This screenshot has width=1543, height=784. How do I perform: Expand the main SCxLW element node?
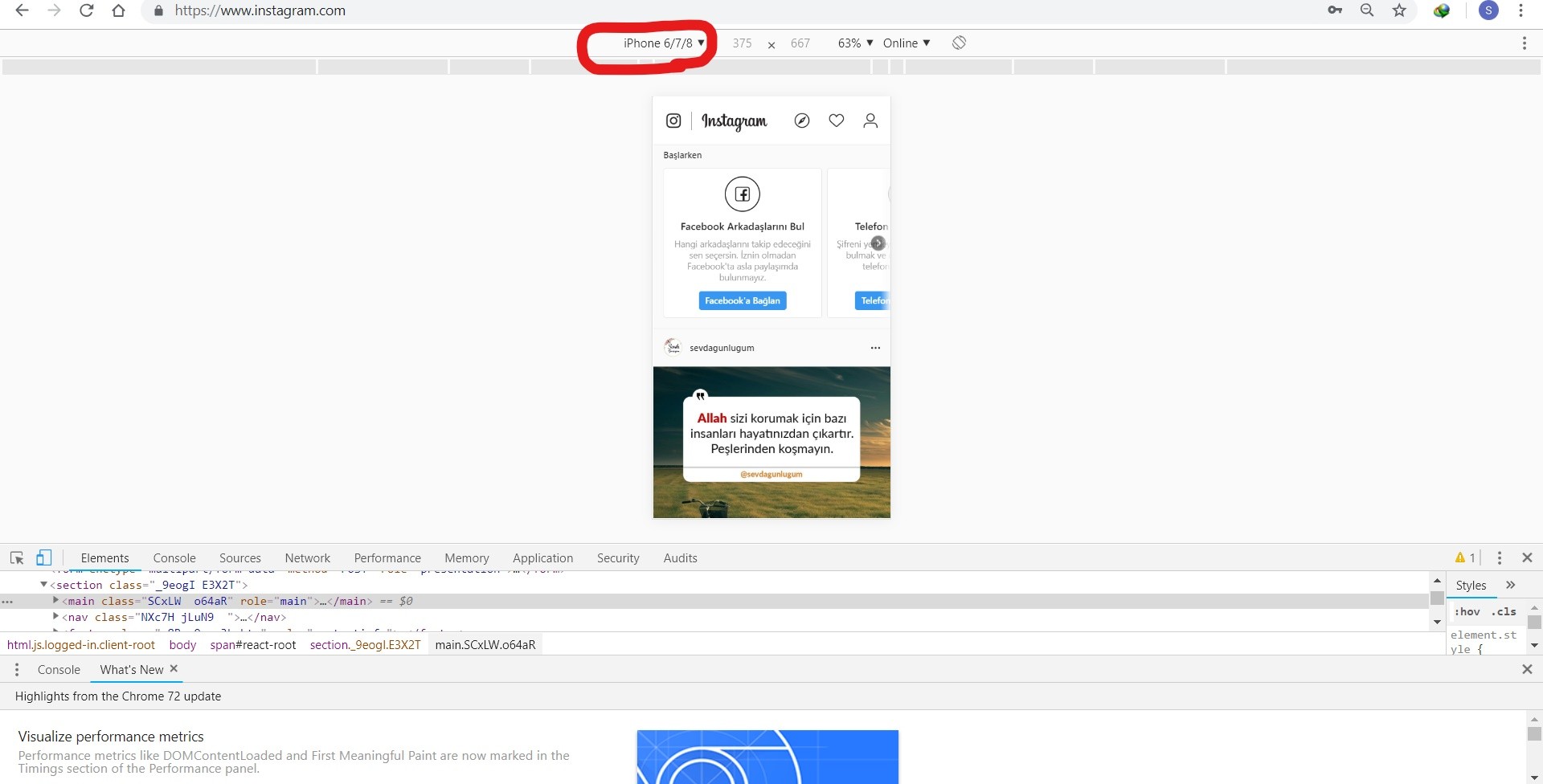pyautogui.click(x=55, y=600)
